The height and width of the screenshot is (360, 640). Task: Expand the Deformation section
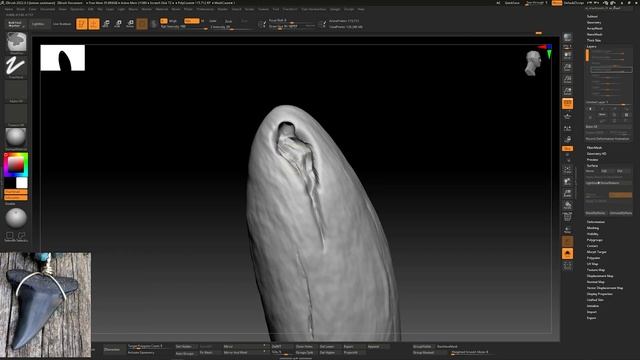pyautogui.click(x=596, y=222)
